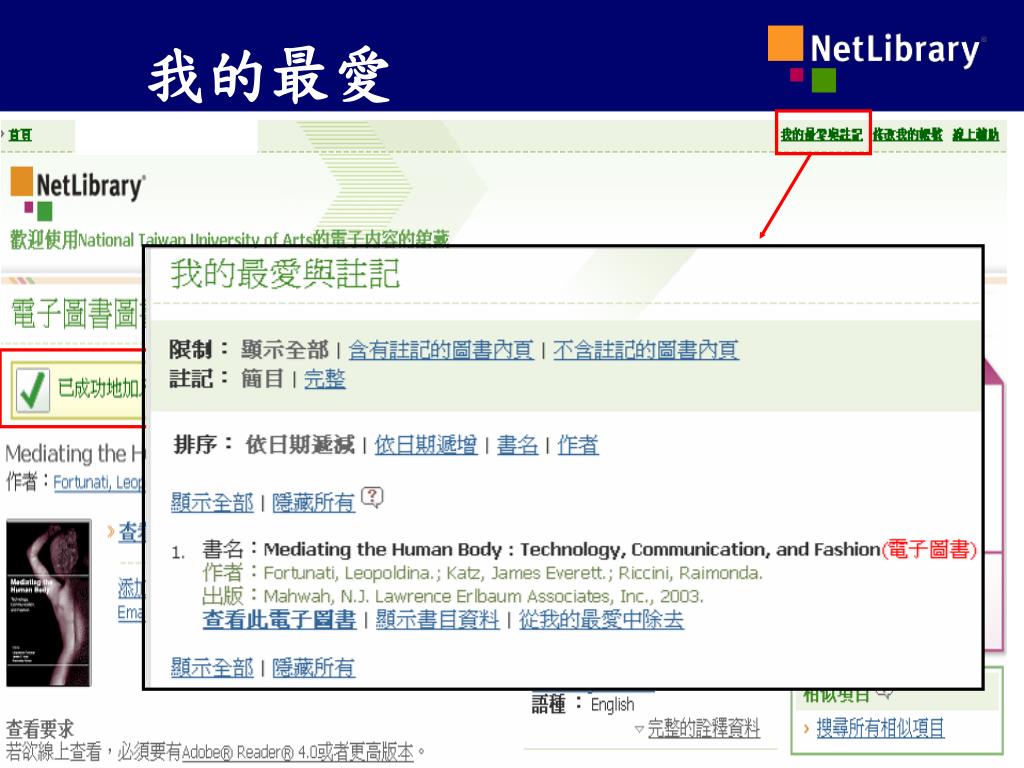Click the NetLibrary logo in the page header
This screenshot has height=768, width=1024.
pyautogui.click(x=77, y=193)
